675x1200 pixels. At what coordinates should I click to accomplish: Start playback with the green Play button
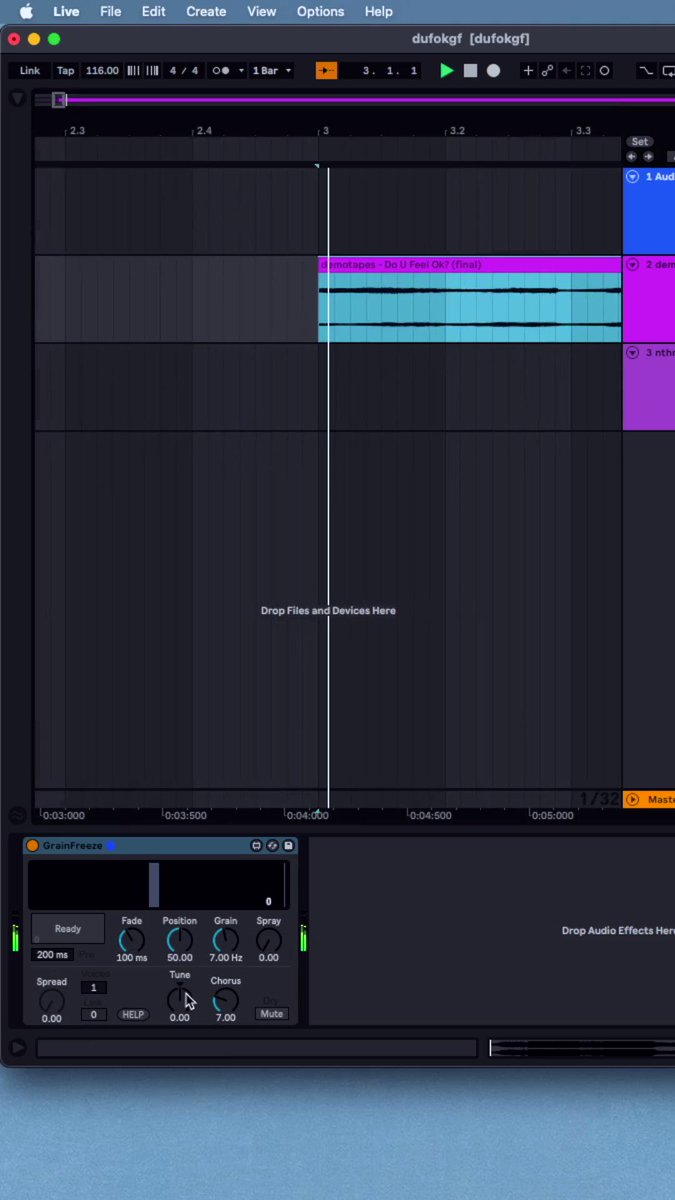point(447,71)
